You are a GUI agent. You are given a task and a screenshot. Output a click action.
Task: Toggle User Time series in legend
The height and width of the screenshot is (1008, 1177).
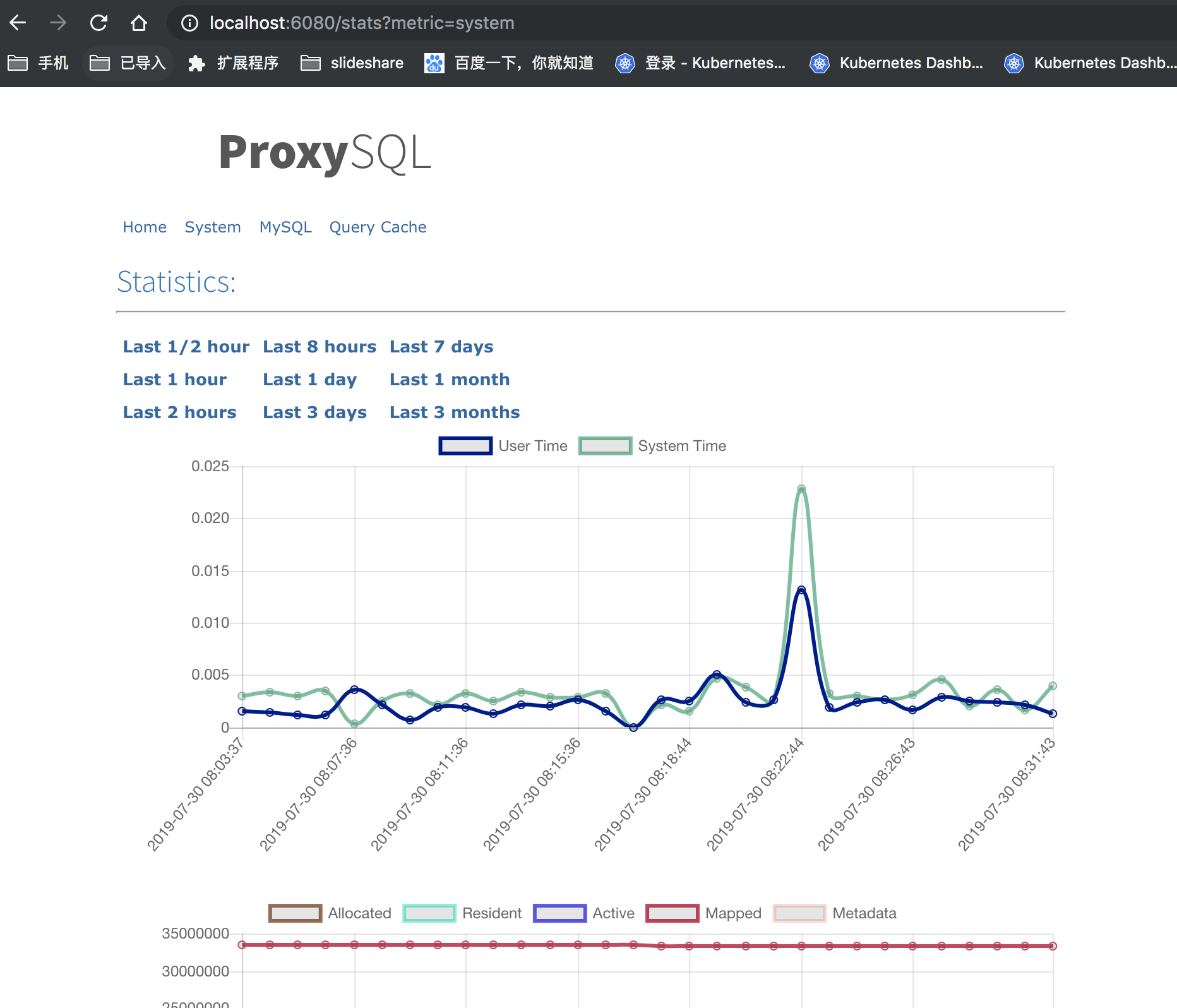click(503, 446)
